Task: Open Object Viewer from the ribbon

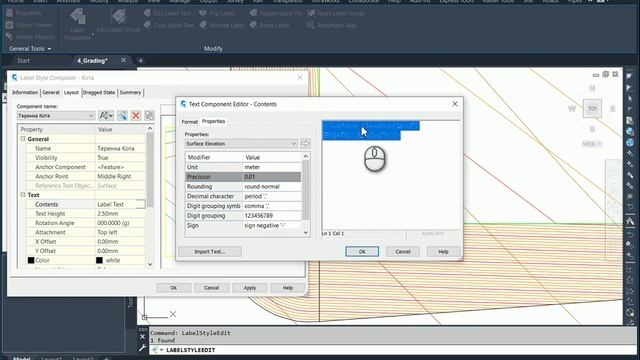Action: [x=29, y=25]
